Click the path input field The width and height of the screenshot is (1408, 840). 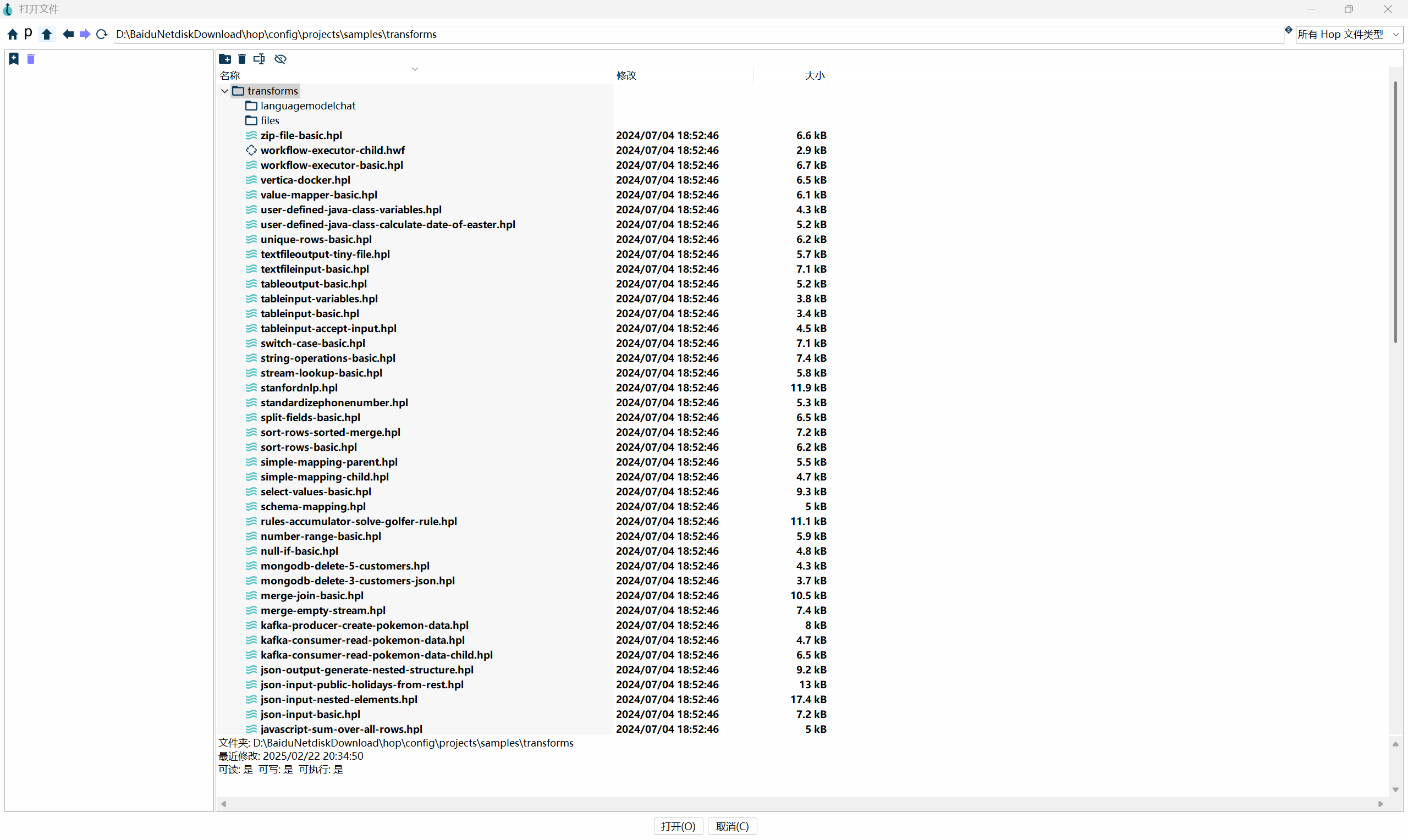click(679, 35)
